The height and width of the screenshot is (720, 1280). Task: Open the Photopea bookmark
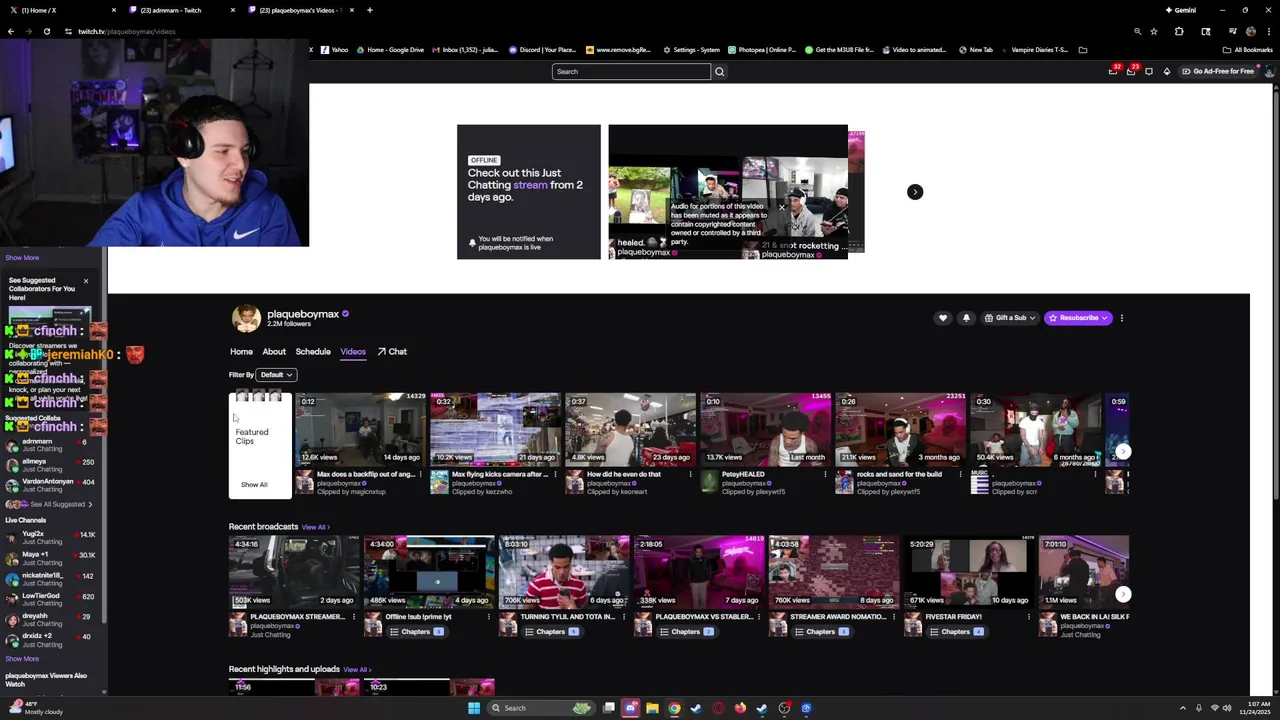pyautogui.click(x=763, y=50)
